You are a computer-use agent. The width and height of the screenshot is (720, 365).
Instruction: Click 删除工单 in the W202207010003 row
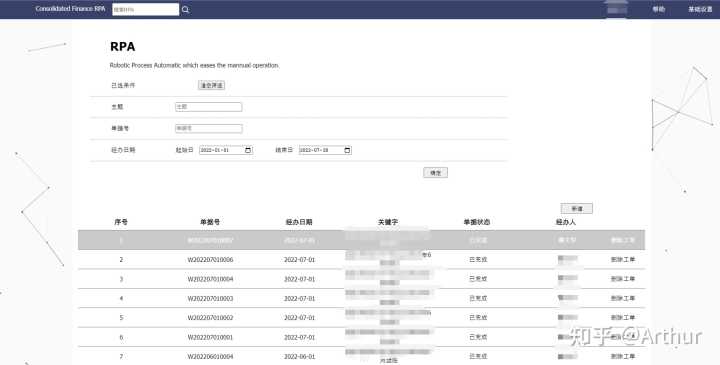(623, 298)
